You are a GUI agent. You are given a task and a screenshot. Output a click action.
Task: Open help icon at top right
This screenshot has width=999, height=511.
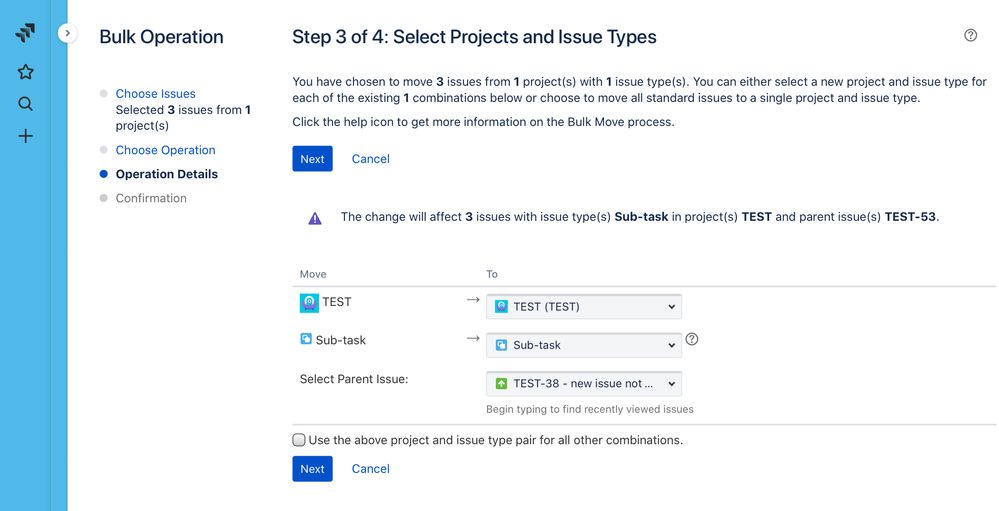(970, 36)
